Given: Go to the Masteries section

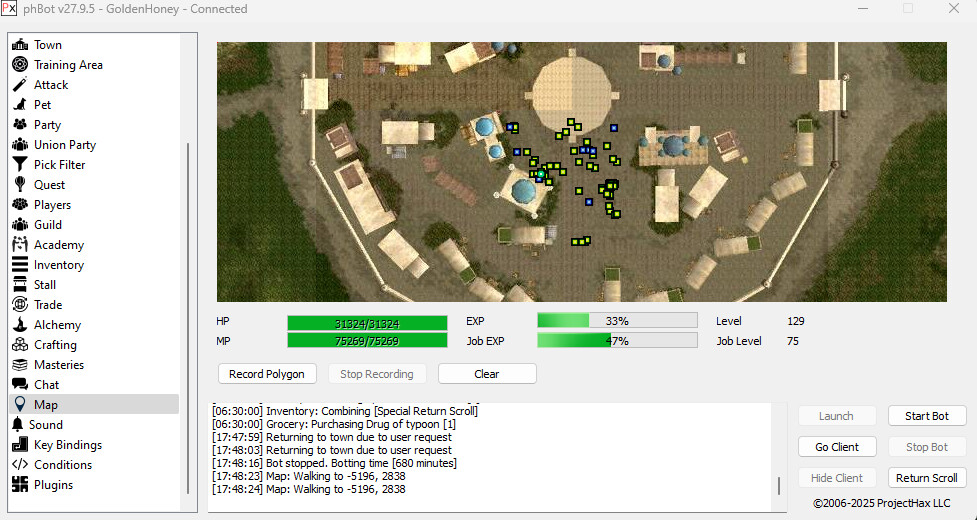Looking at the screenshot, I should (58, 365).
